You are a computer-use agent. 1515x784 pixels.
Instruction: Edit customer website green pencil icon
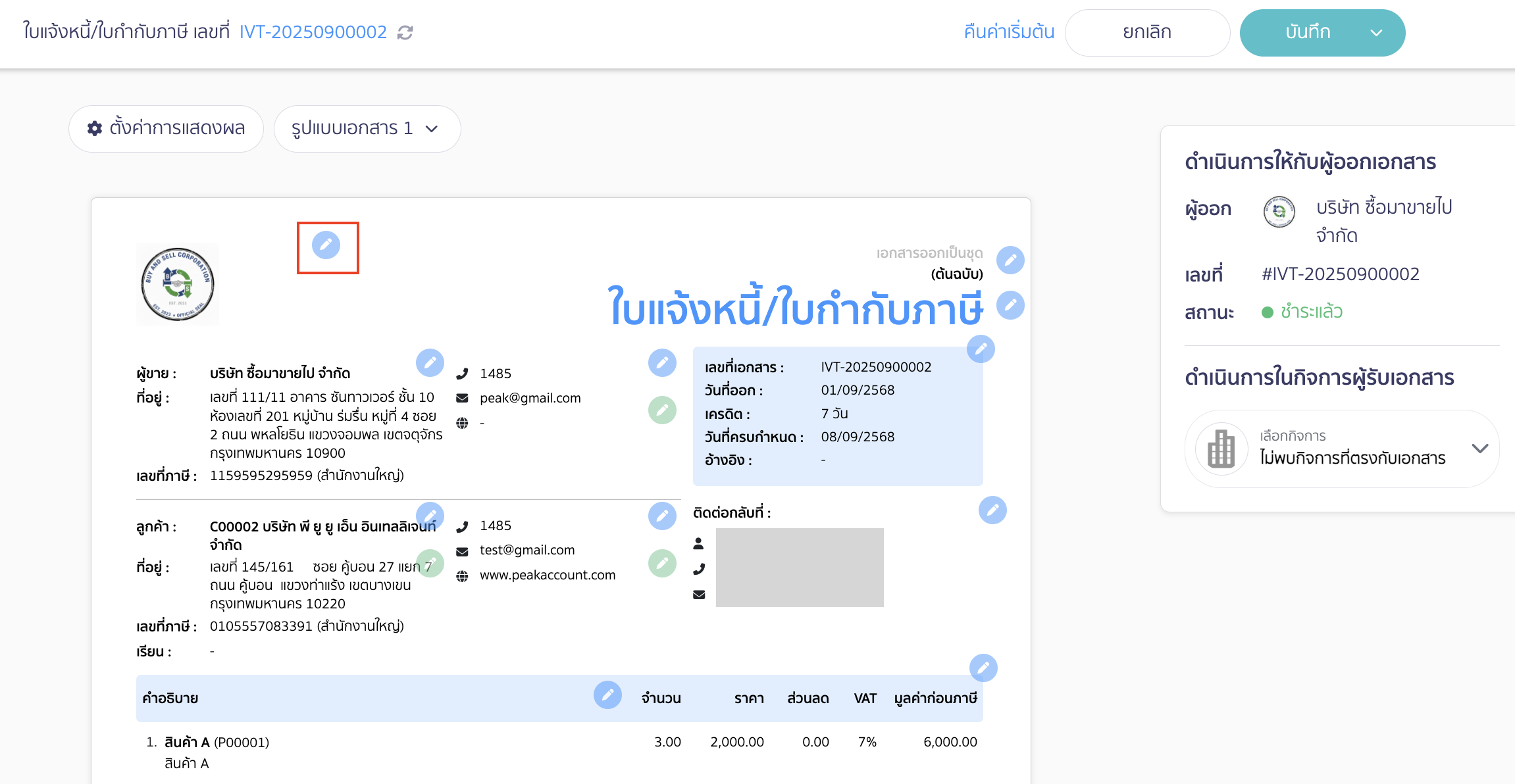tap(663, 564)
